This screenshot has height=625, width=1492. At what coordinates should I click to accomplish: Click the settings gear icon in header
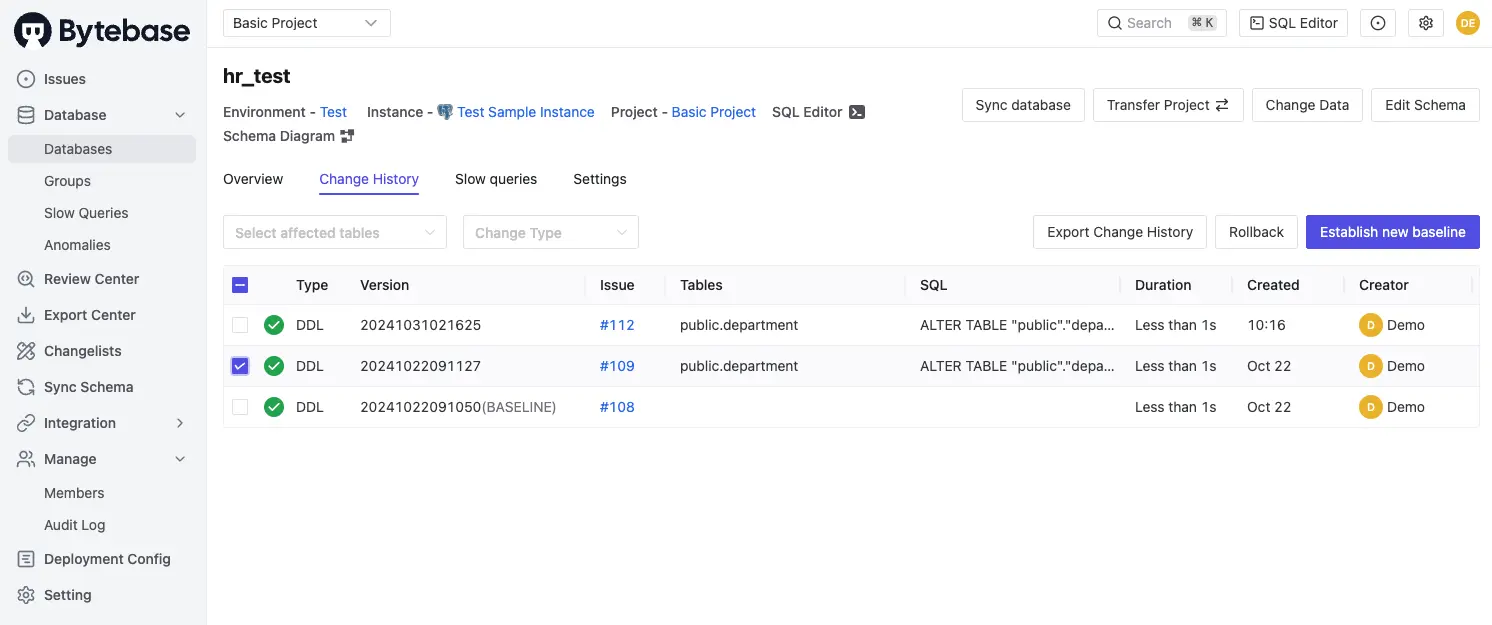1426,23
